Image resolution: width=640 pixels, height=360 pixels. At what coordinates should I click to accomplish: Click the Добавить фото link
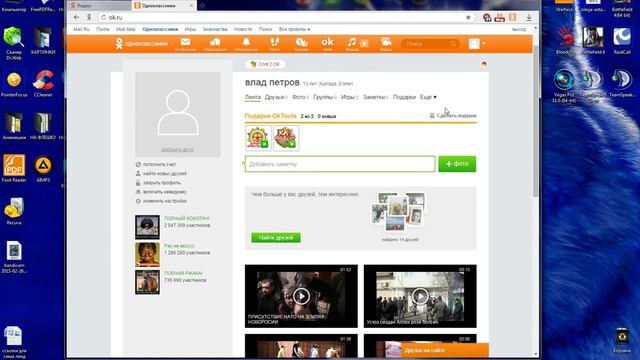[178, 149]
